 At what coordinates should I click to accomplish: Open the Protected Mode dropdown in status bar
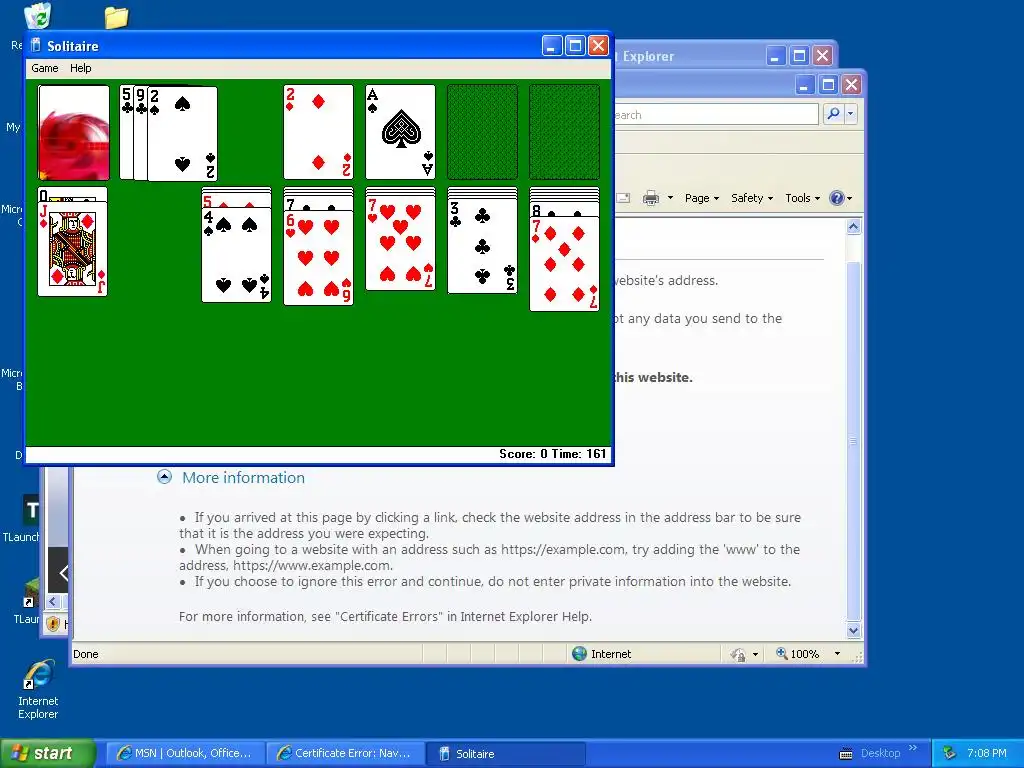[756, 654]
